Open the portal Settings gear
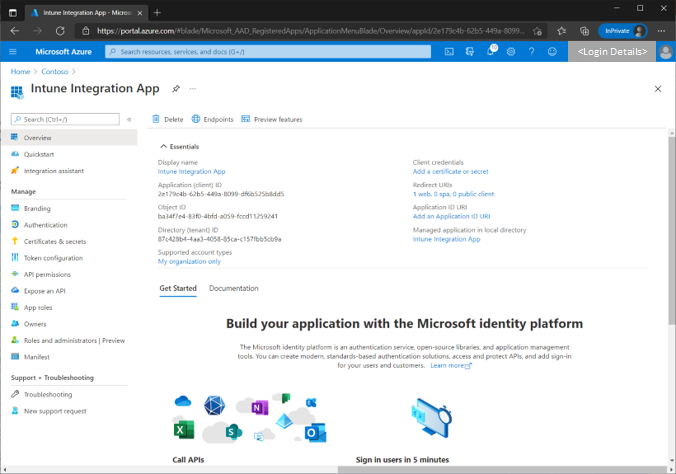This screenshot has width=676, height=474. coord(511,52)
